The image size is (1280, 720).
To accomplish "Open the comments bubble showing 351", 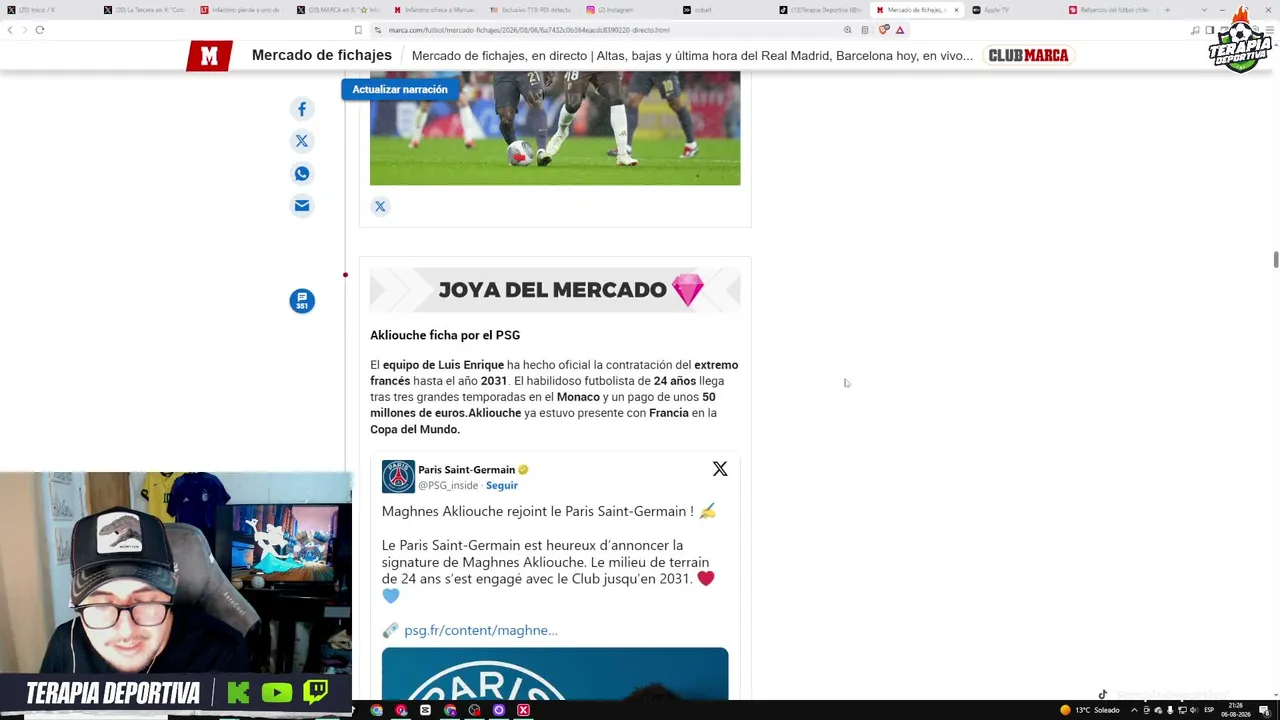I will (x=302, y=301).
